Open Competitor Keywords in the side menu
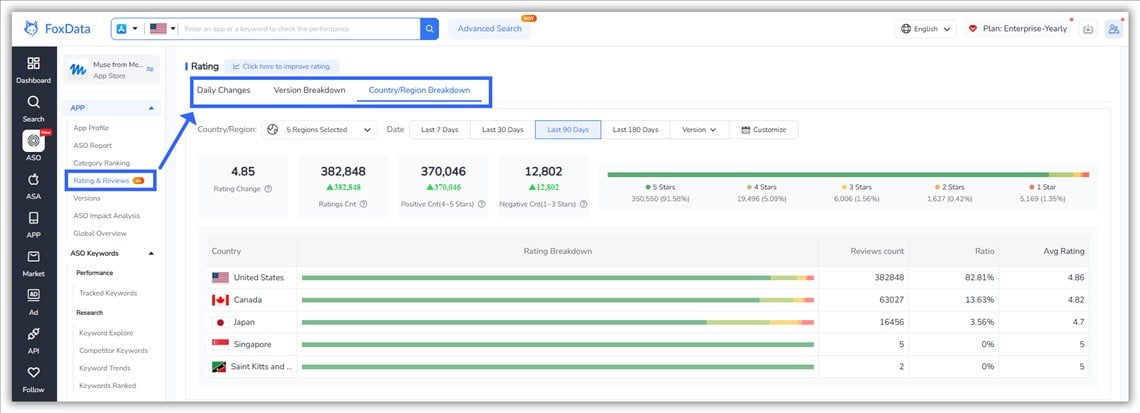The height and width of the screenshot is (413, 1140). point(113,350)
